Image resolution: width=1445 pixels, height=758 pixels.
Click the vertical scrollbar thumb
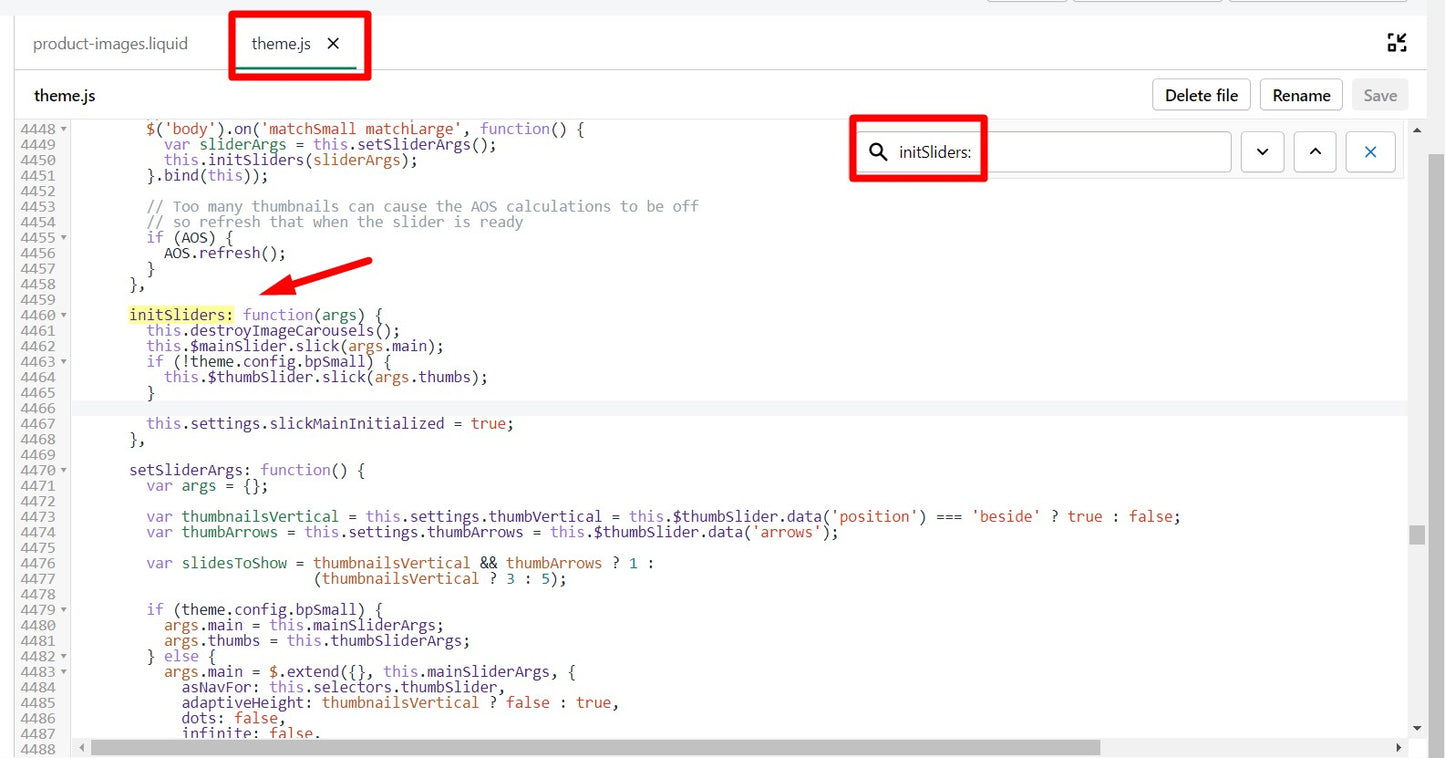click(1417, 535)
